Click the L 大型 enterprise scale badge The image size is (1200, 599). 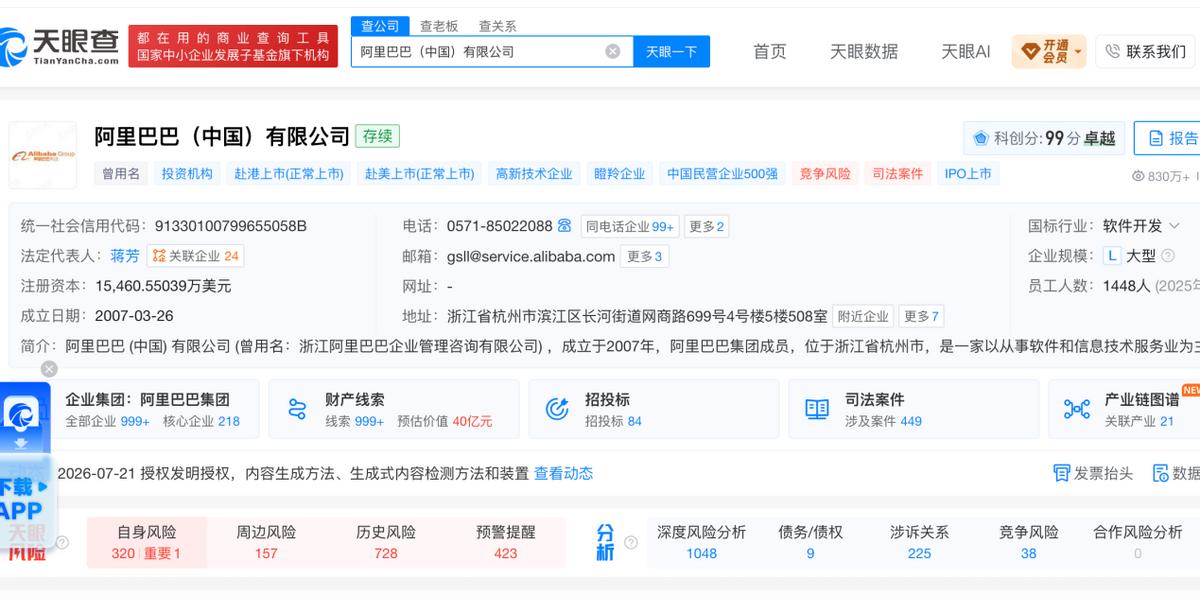click(x=1130, y=256)
